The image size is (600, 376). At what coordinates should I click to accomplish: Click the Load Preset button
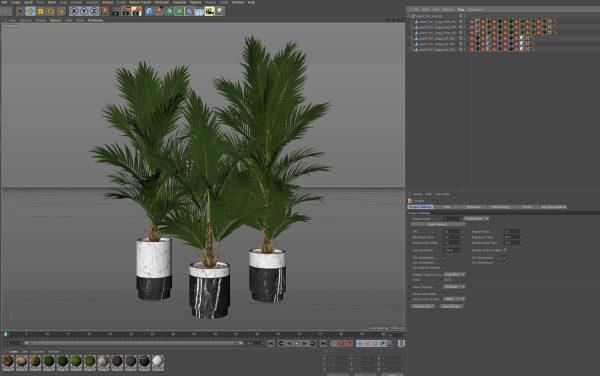click(423, 306)
